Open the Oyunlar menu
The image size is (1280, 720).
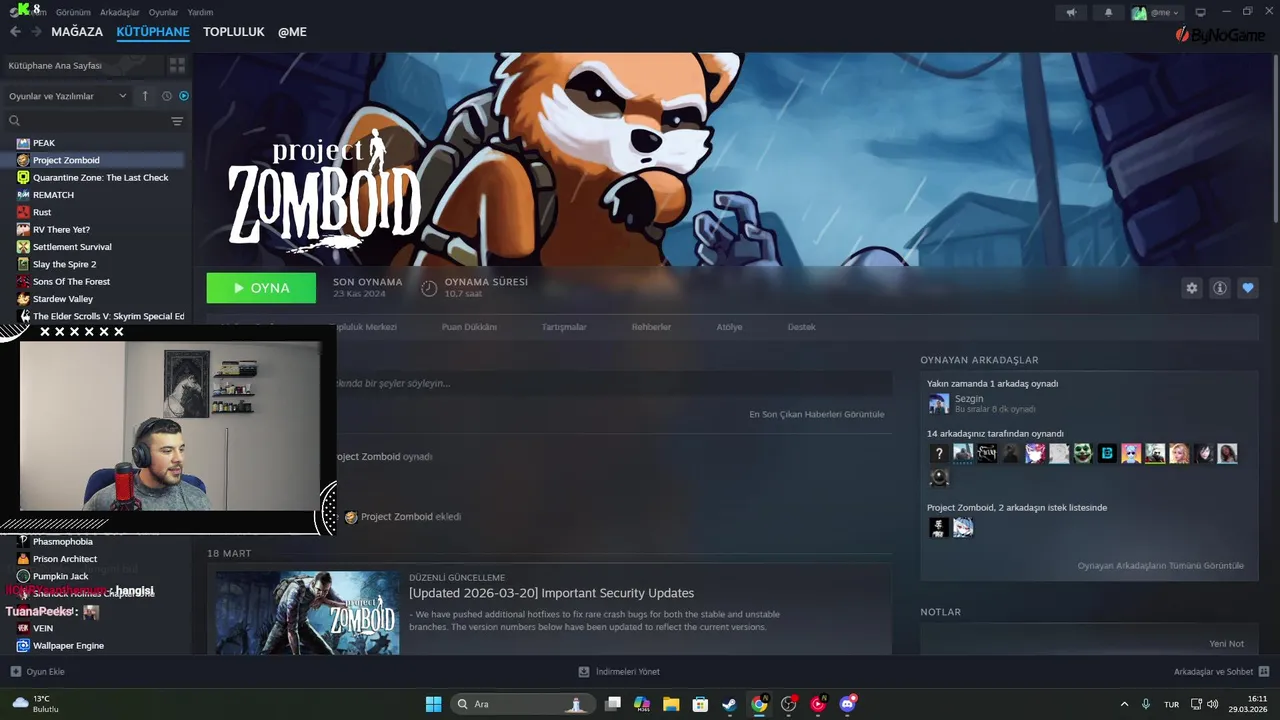coord(163,12)
